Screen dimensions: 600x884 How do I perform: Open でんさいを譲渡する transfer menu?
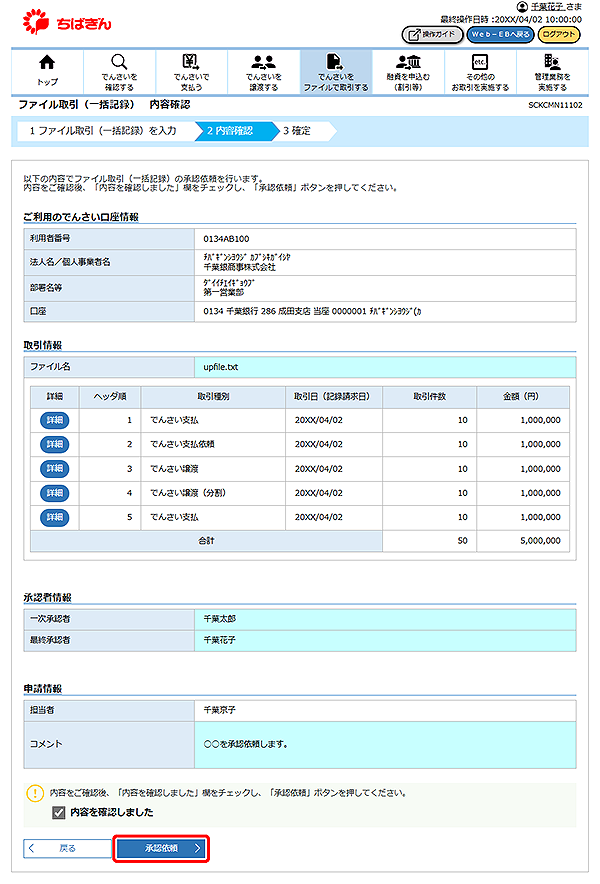click(263, 71)
